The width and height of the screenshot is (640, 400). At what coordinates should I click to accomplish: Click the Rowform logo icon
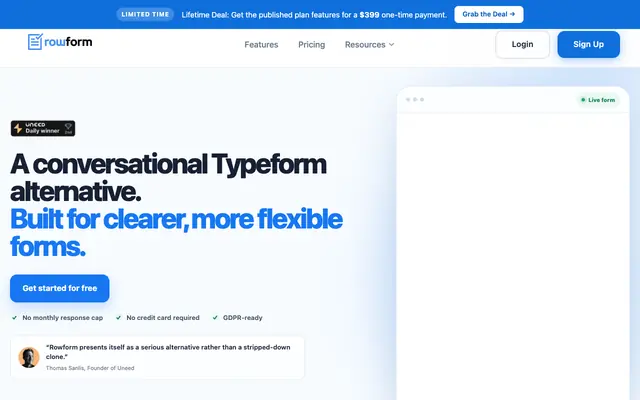click(35, 42)
